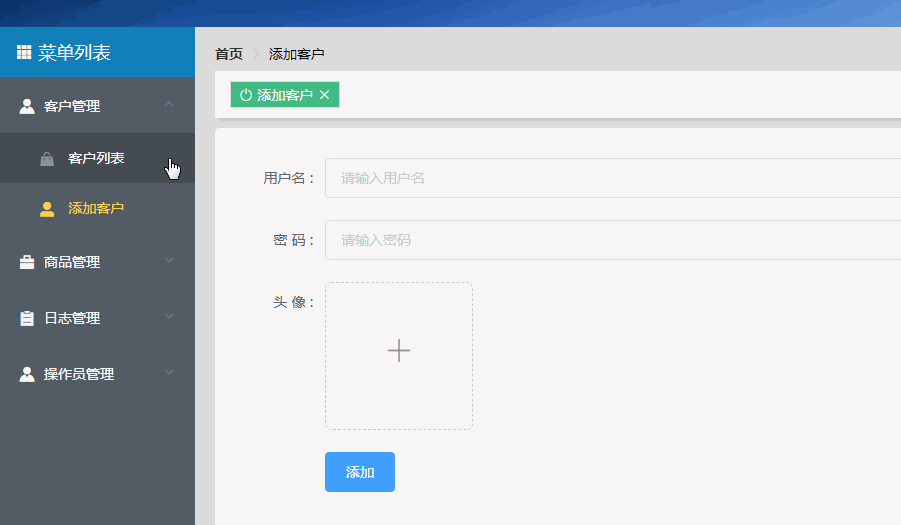Click the user icon beside 操作员管理
The image size is (901, 525).
[27, 375]
